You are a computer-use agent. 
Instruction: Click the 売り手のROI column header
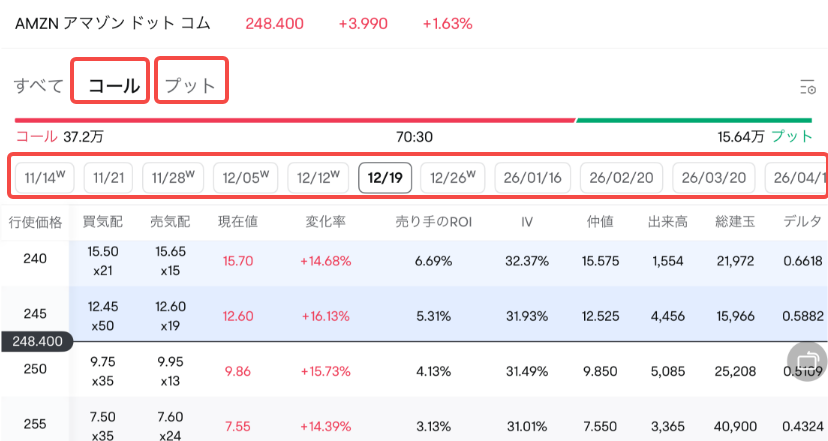[434, 222]
